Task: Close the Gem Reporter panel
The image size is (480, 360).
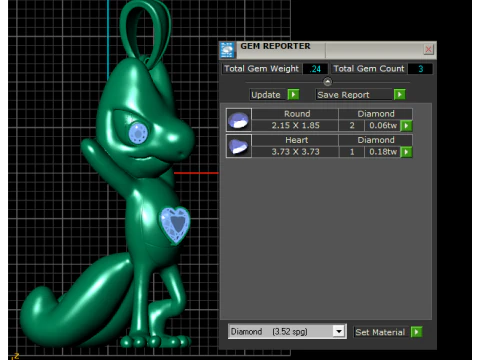Action: (x=428, y=50)
